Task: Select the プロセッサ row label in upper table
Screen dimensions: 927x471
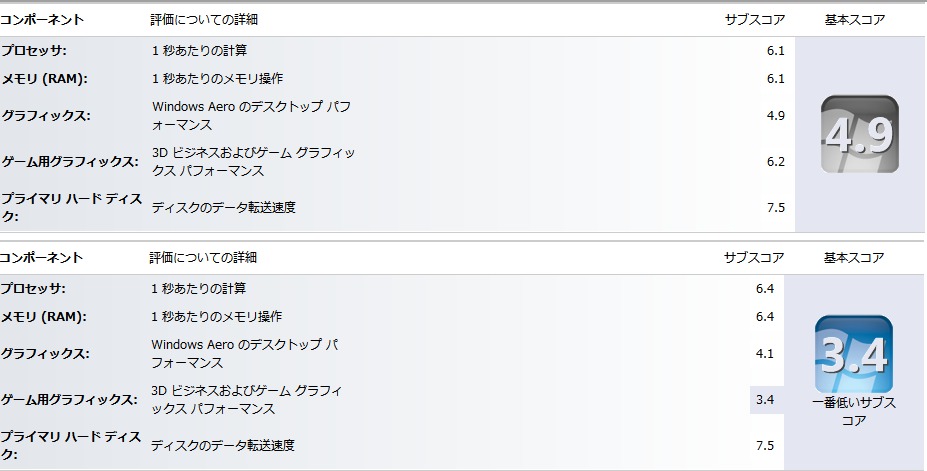Action: pyautogui.click(x=34, y=50)
